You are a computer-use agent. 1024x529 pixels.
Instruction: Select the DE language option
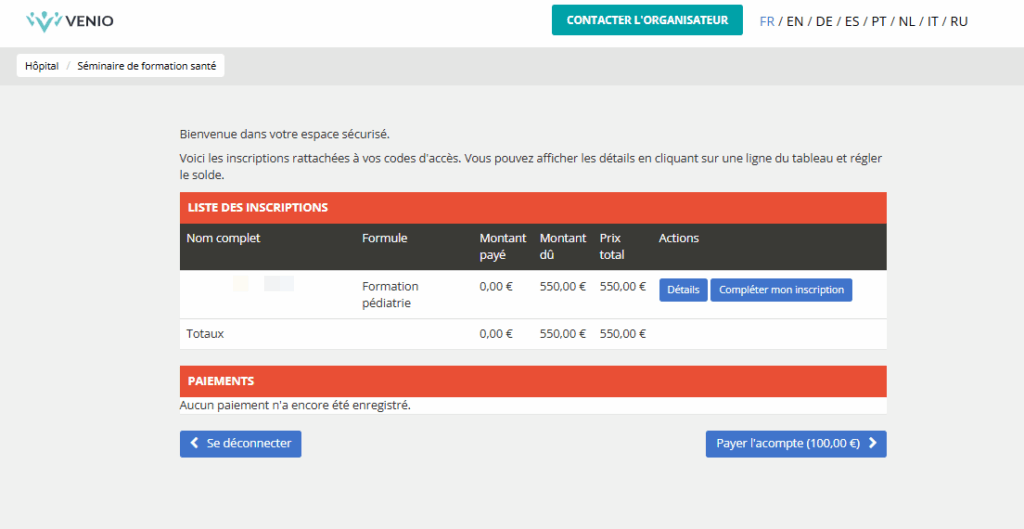pos(824,21)
